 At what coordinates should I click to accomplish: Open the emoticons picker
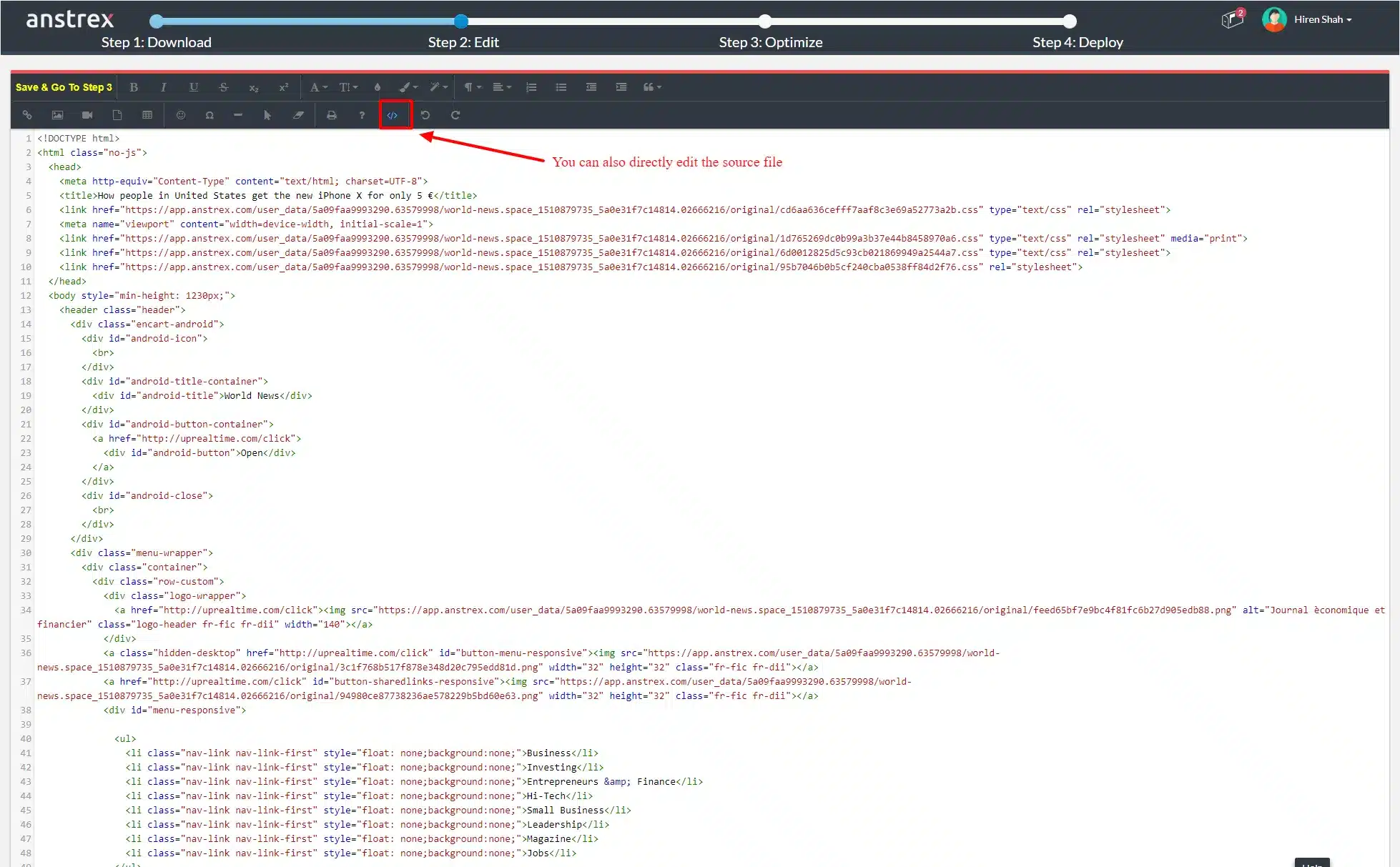click(181, 115)
